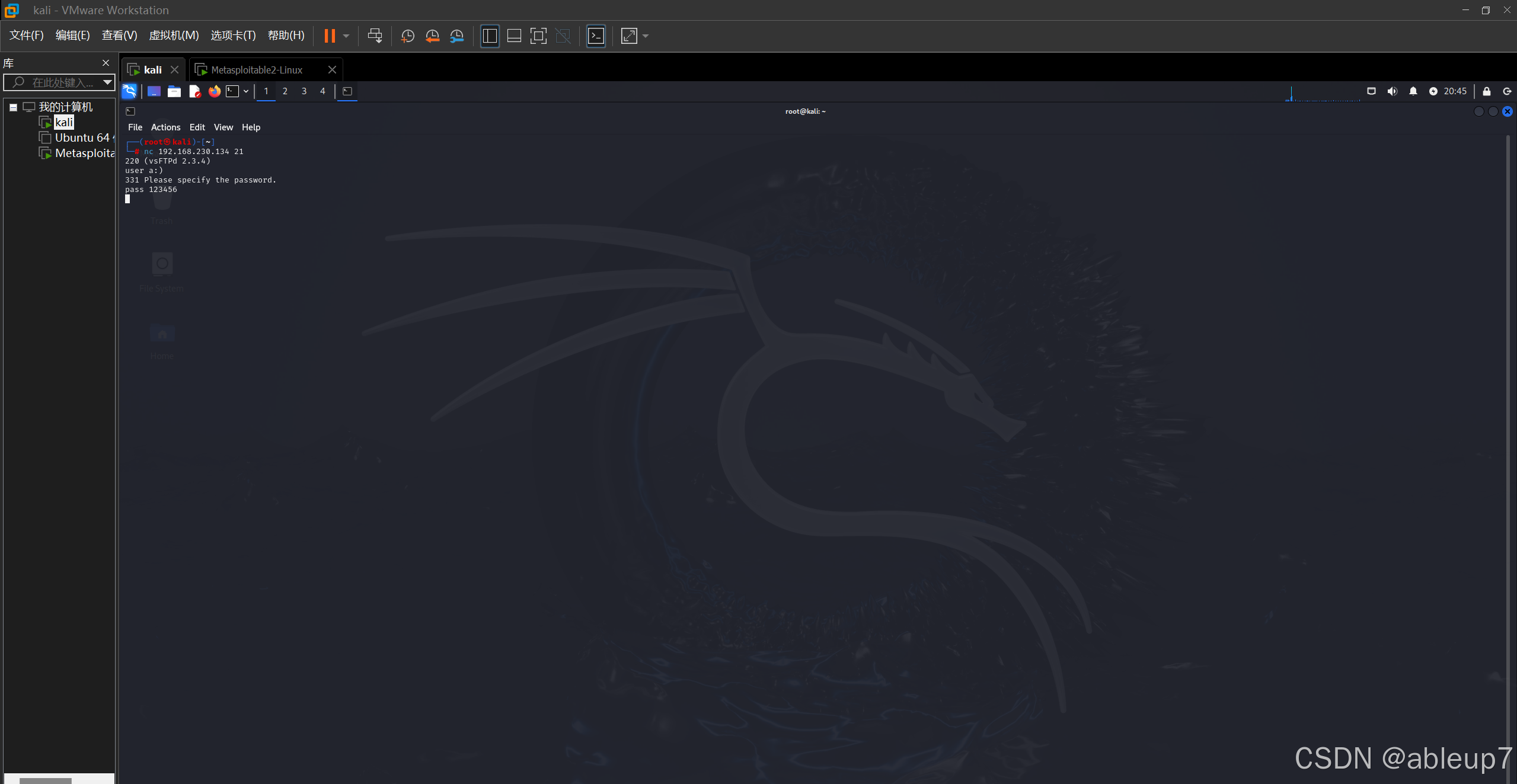
Task: Take a snapshot of this virtual machine
Action: tap(408, 36)
